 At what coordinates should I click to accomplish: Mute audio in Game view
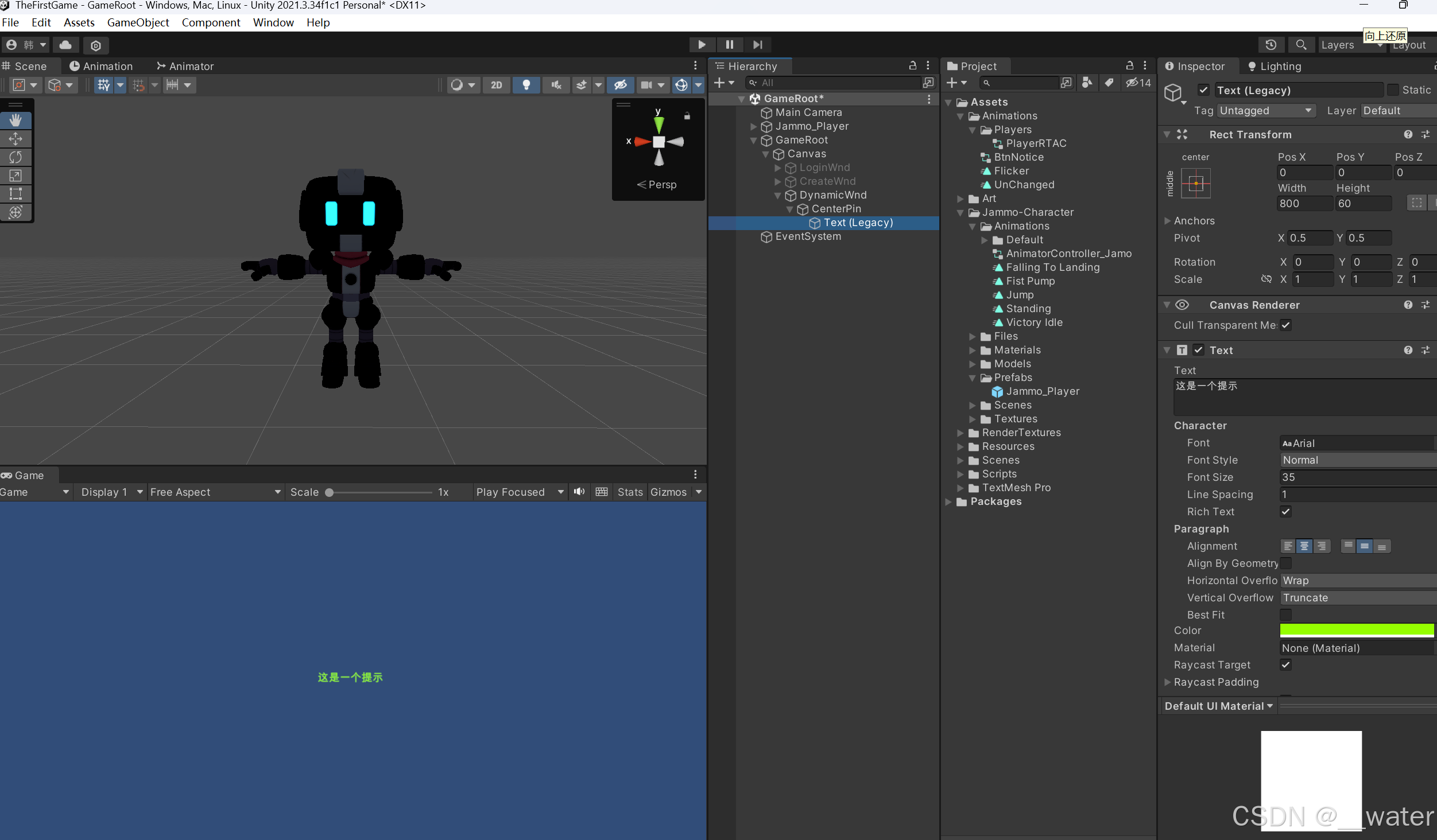(x=579, y=492)
